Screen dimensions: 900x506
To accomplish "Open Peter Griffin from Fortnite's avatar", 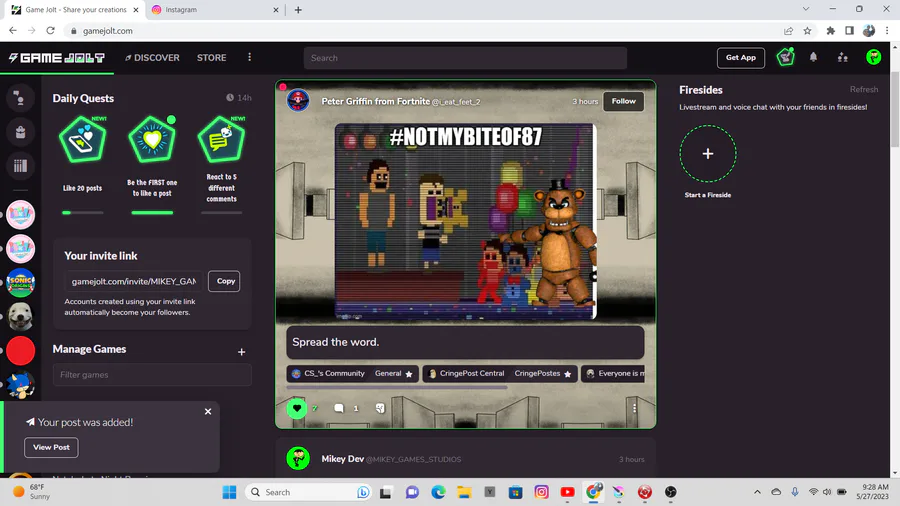I will click(x=298, y=101).
